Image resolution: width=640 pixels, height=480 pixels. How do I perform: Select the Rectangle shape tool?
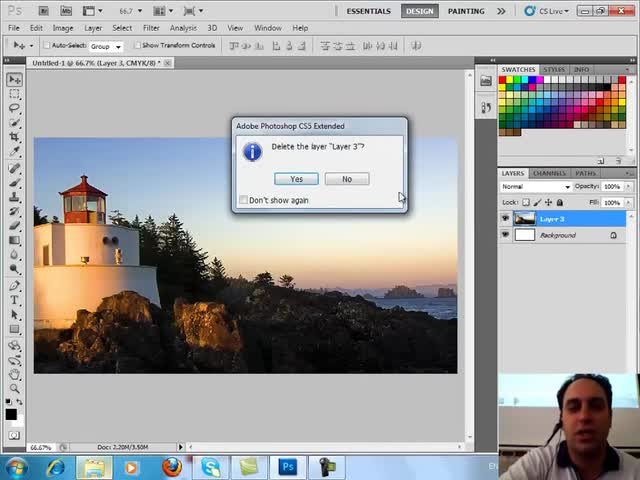coord(14,329)
